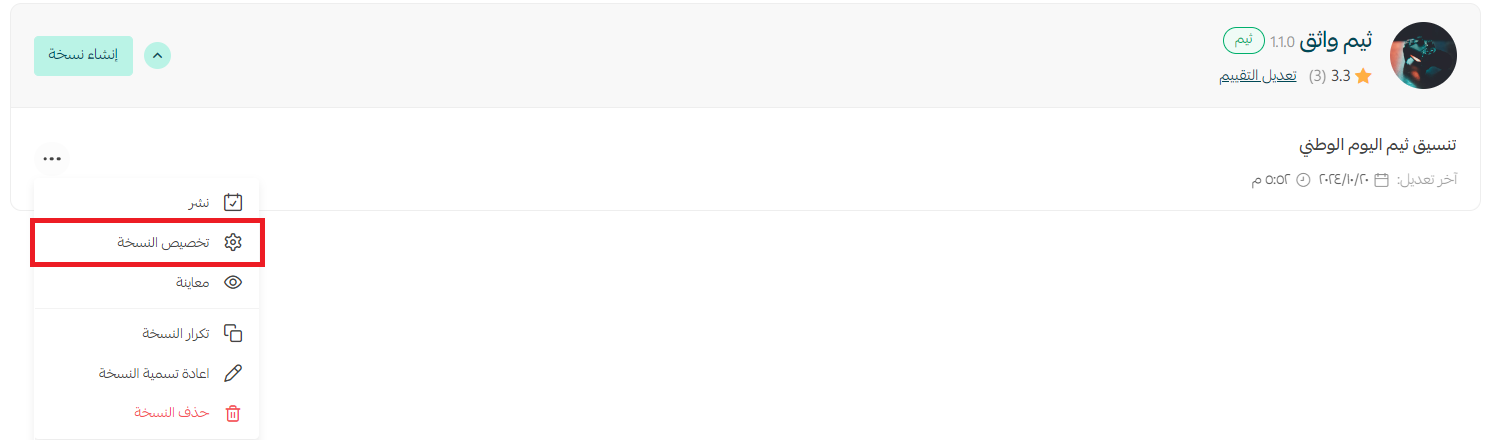Click the duplicate copy icon
The height and width of the screenshot is (440, 1487).
233,333
